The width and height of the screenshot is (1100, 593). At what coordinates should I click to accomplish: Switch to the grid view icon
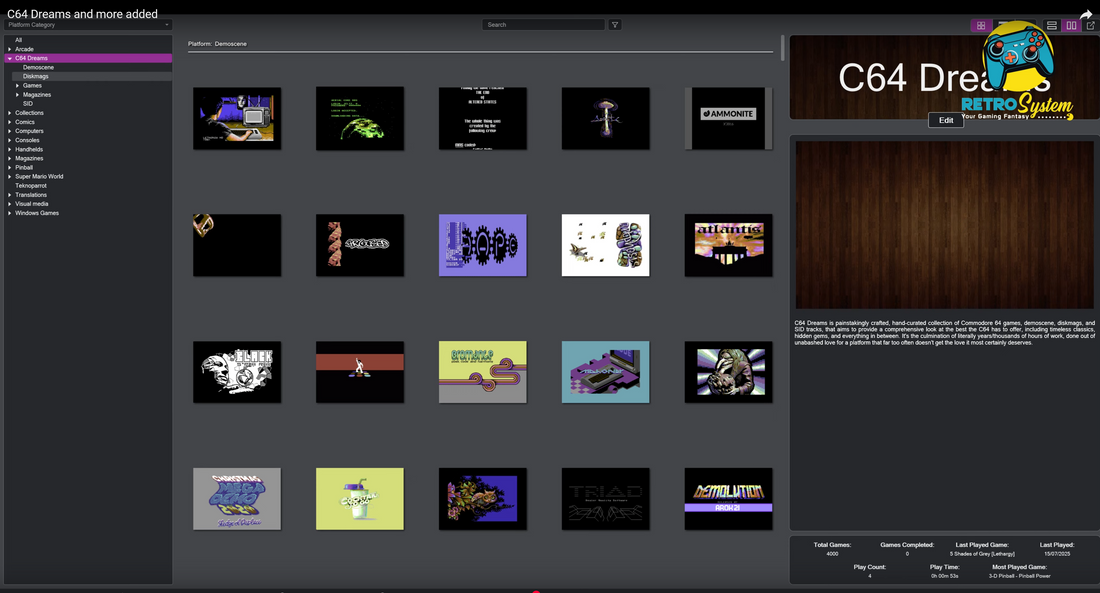pyautogui.click(x=981, y=25)
